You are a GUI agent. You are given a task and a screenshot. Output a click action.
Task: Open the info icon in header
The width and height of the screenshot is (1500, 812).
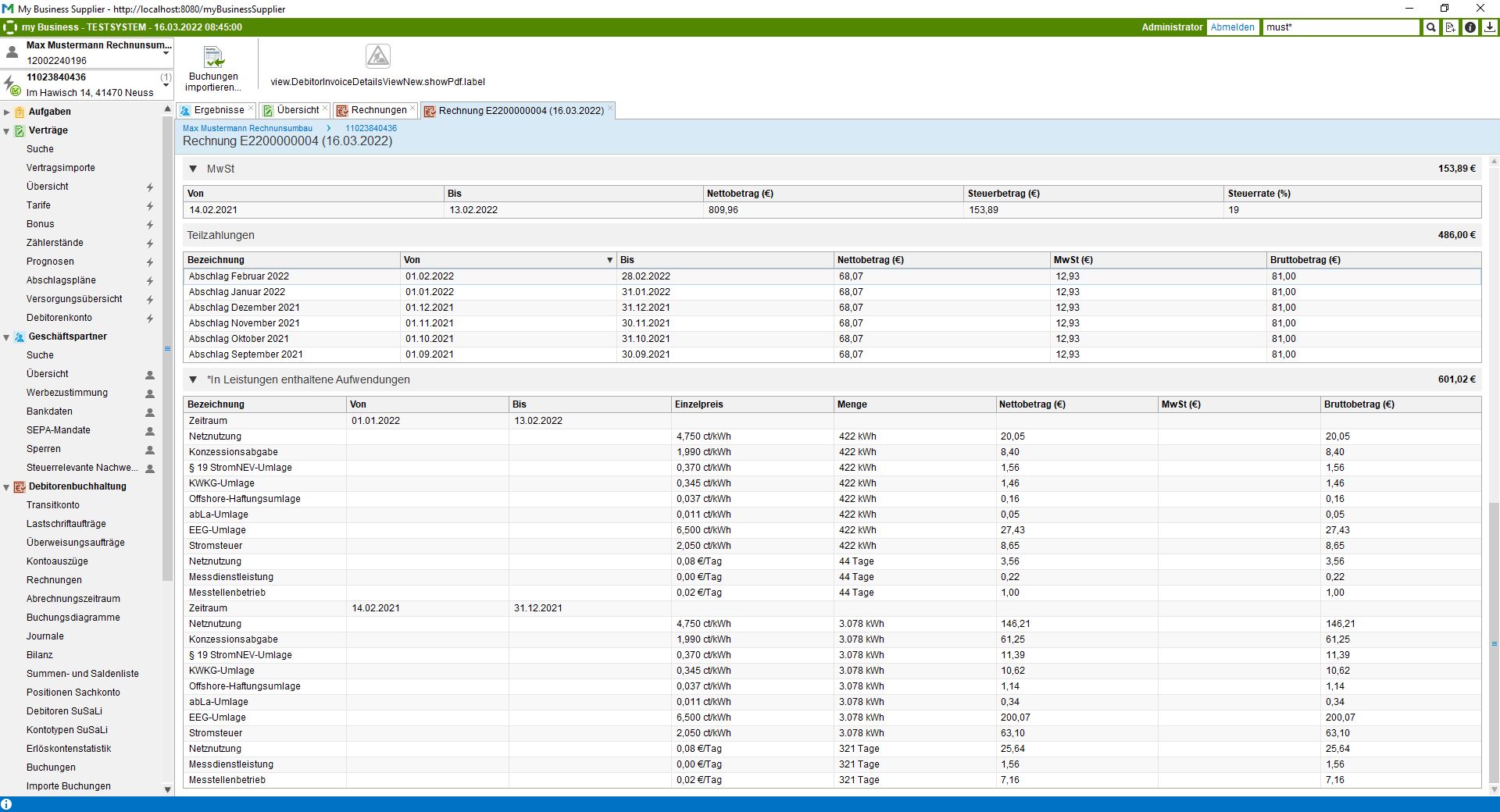[1470, 27]
